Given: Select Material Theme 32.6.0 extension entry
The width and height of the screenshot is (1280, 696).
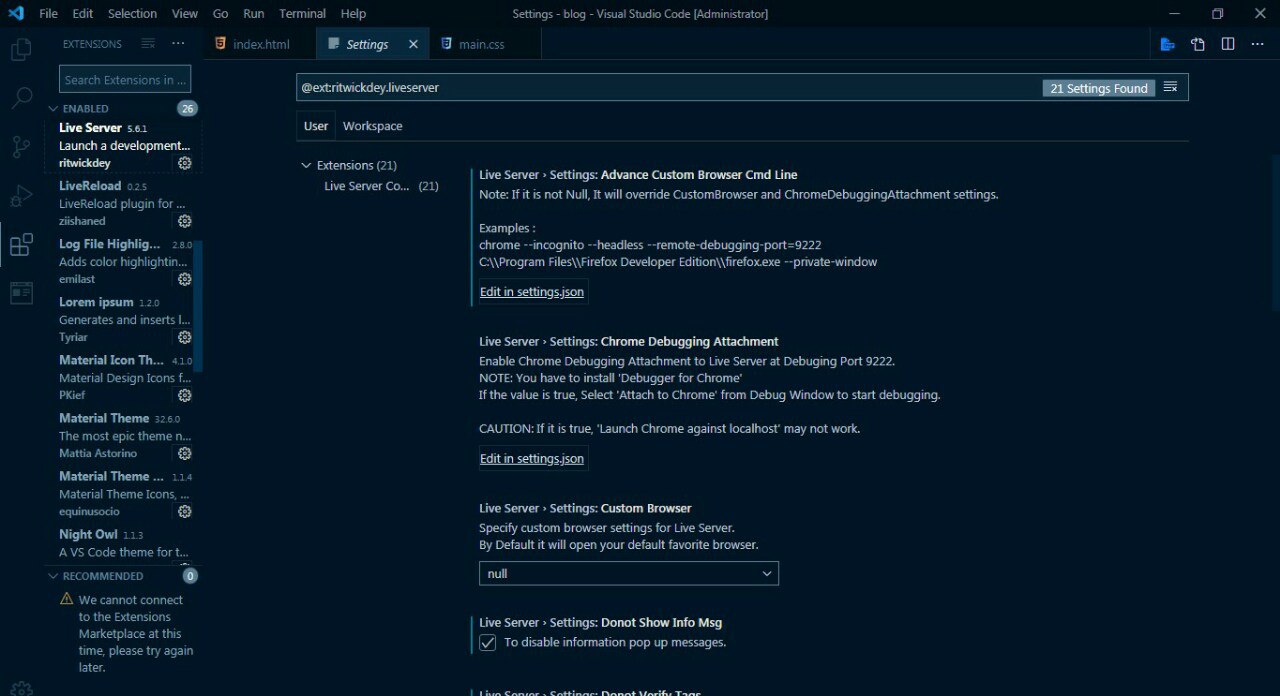Looking at the screenshot, I should click(x=123, y=435).
